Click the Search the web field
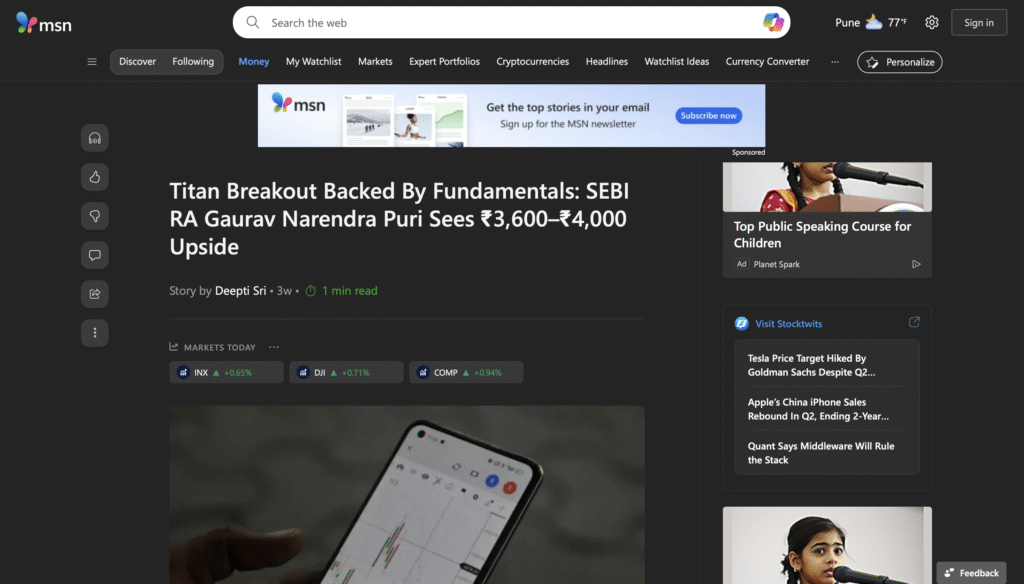This screenshot has height=584, width=1024. 511,22
